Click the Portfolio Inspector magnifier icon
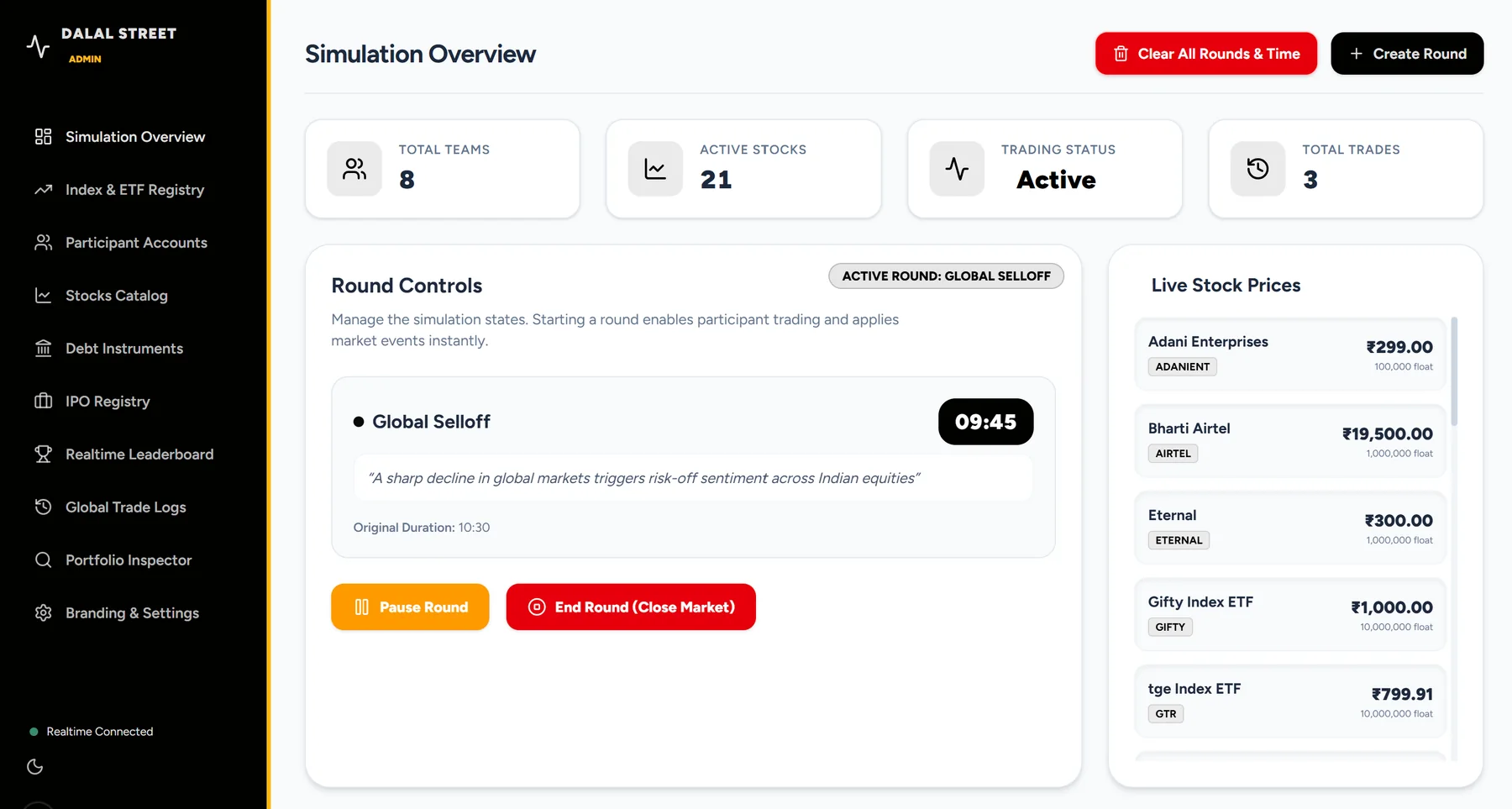The height and width of the screenshot is (809, 1512). coord(44,559)
